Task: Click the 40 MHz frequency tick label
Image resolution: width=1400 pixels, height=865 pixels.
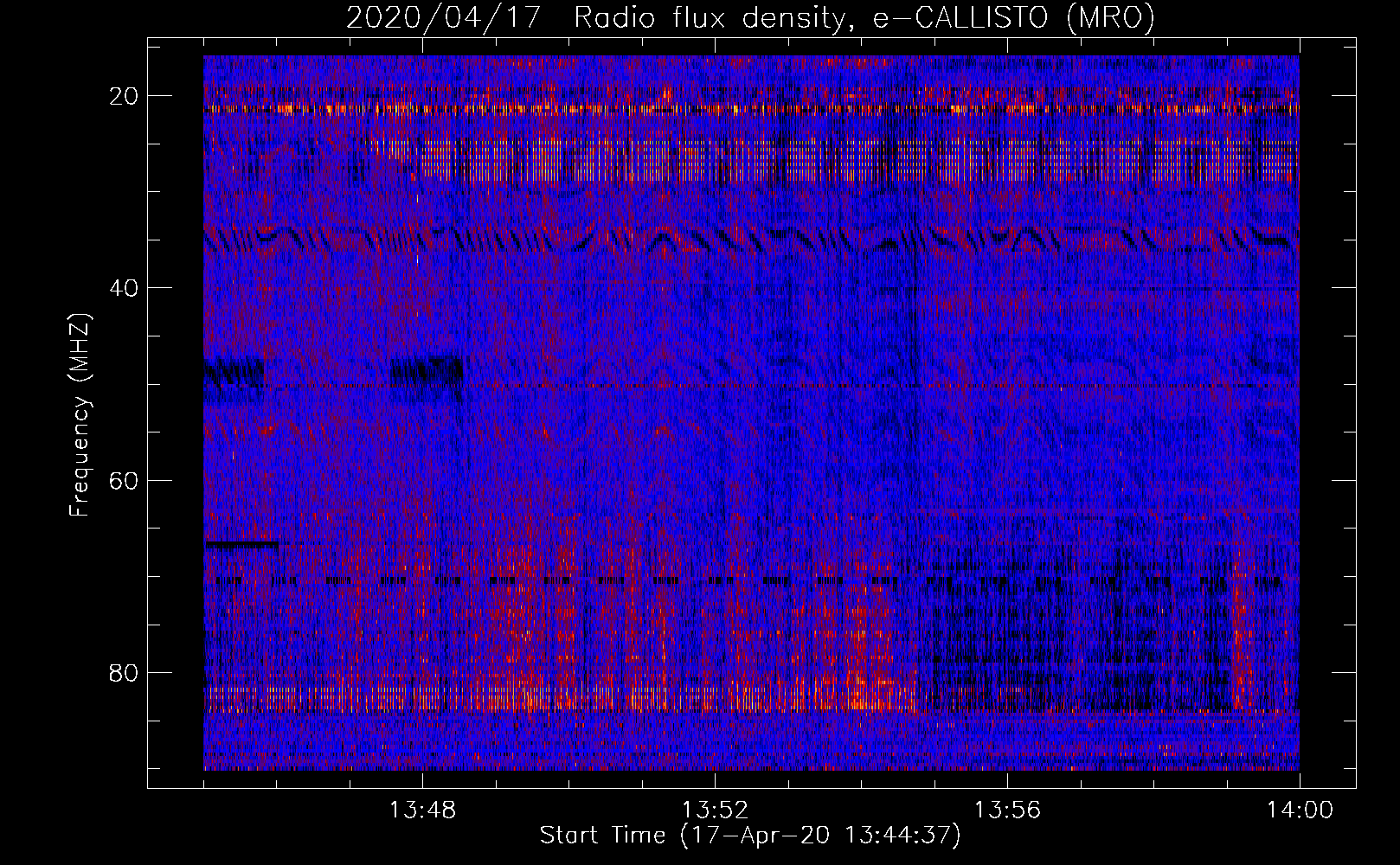Action: click(124, 288)
